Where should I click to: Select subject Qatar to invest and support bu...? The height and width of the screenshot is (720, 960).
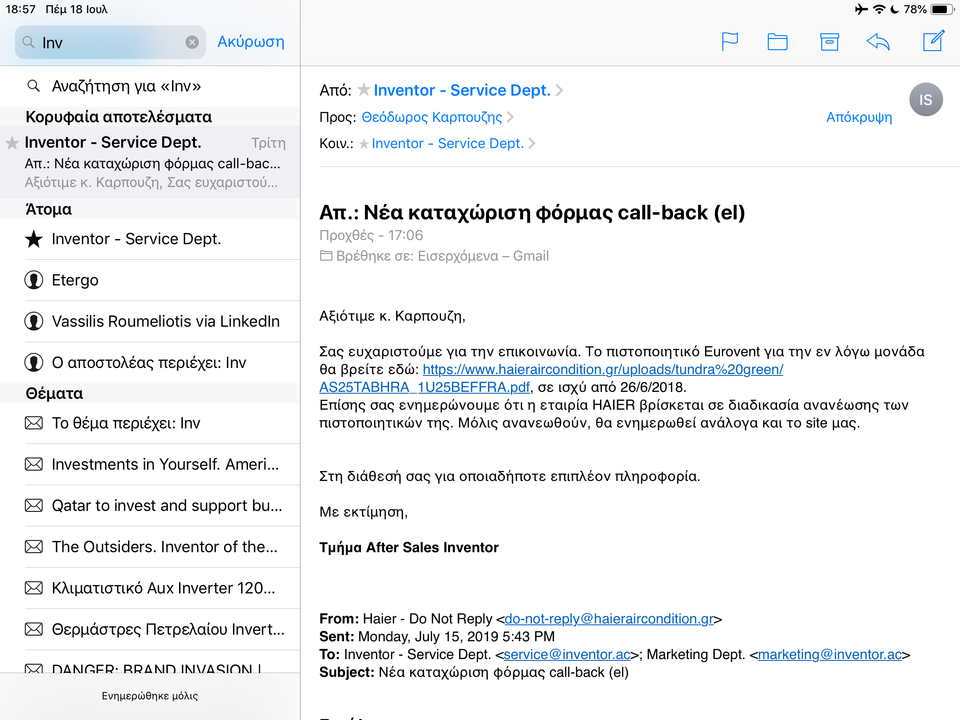click(x=150, y=505)
